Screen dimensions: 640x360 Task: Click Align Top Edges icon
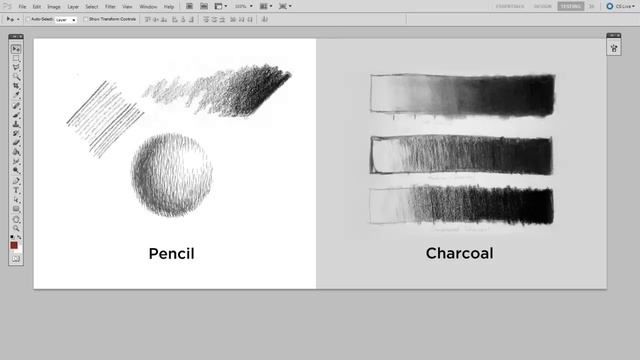tap(147, 19)
